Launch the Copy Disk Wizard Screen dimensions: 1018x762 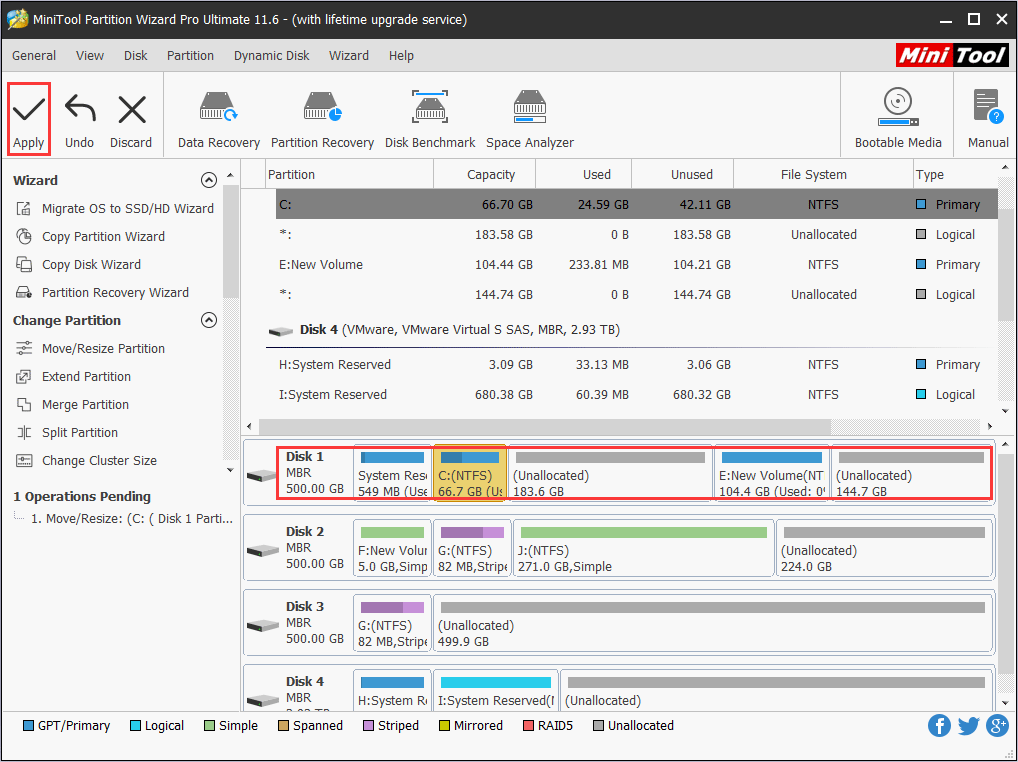point(79,264)
